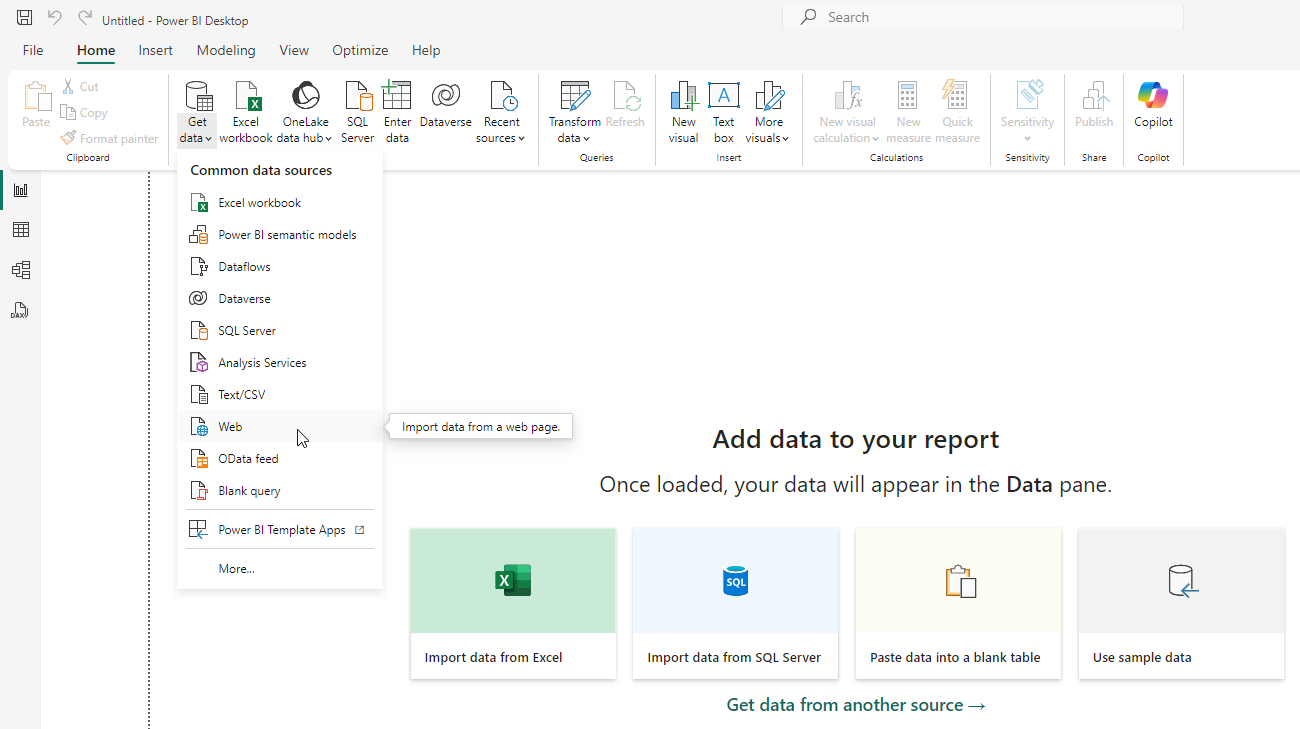The image size is (1300, 729).
Task: Click the Use sample data card
Action: 1181,604
